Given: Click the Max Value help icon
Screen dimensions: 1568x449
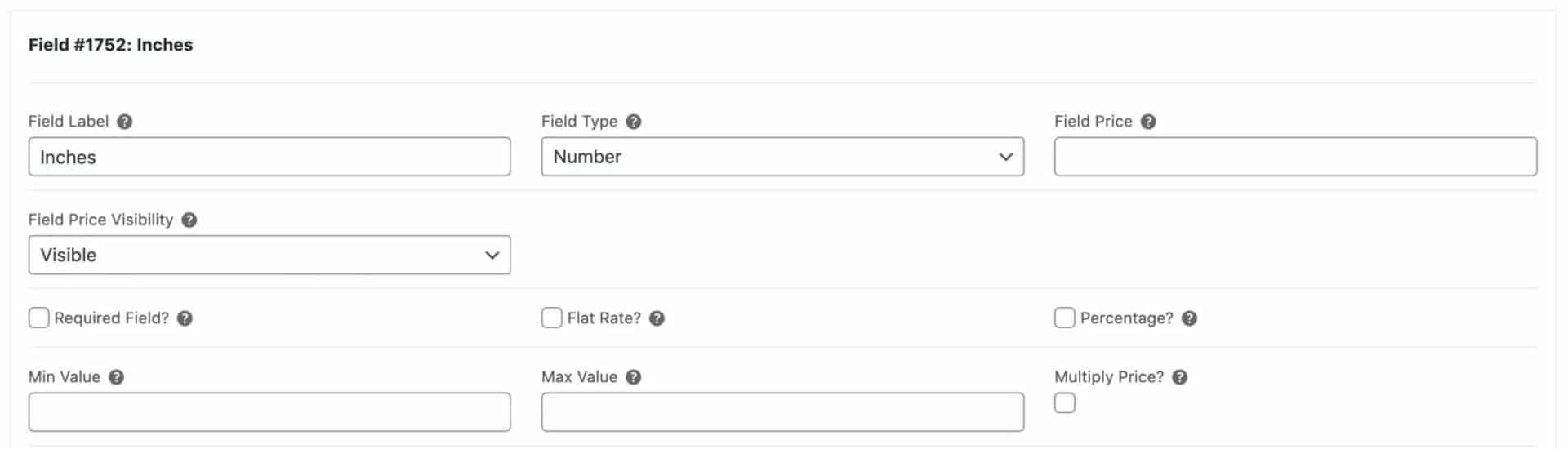Looking at the screenshot, I should (x=634, y=377).
